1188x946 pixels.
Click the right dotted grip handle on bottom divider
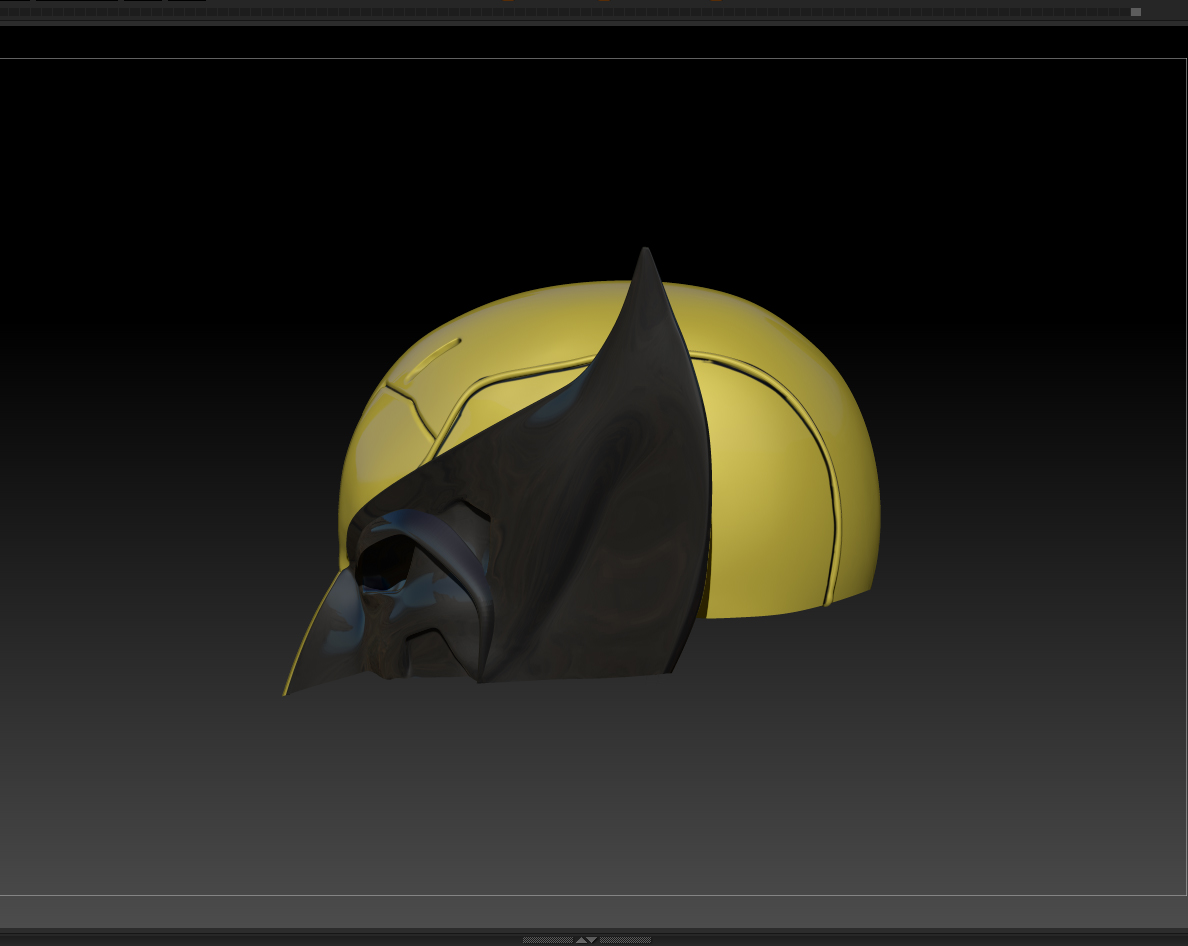(625, 940)
